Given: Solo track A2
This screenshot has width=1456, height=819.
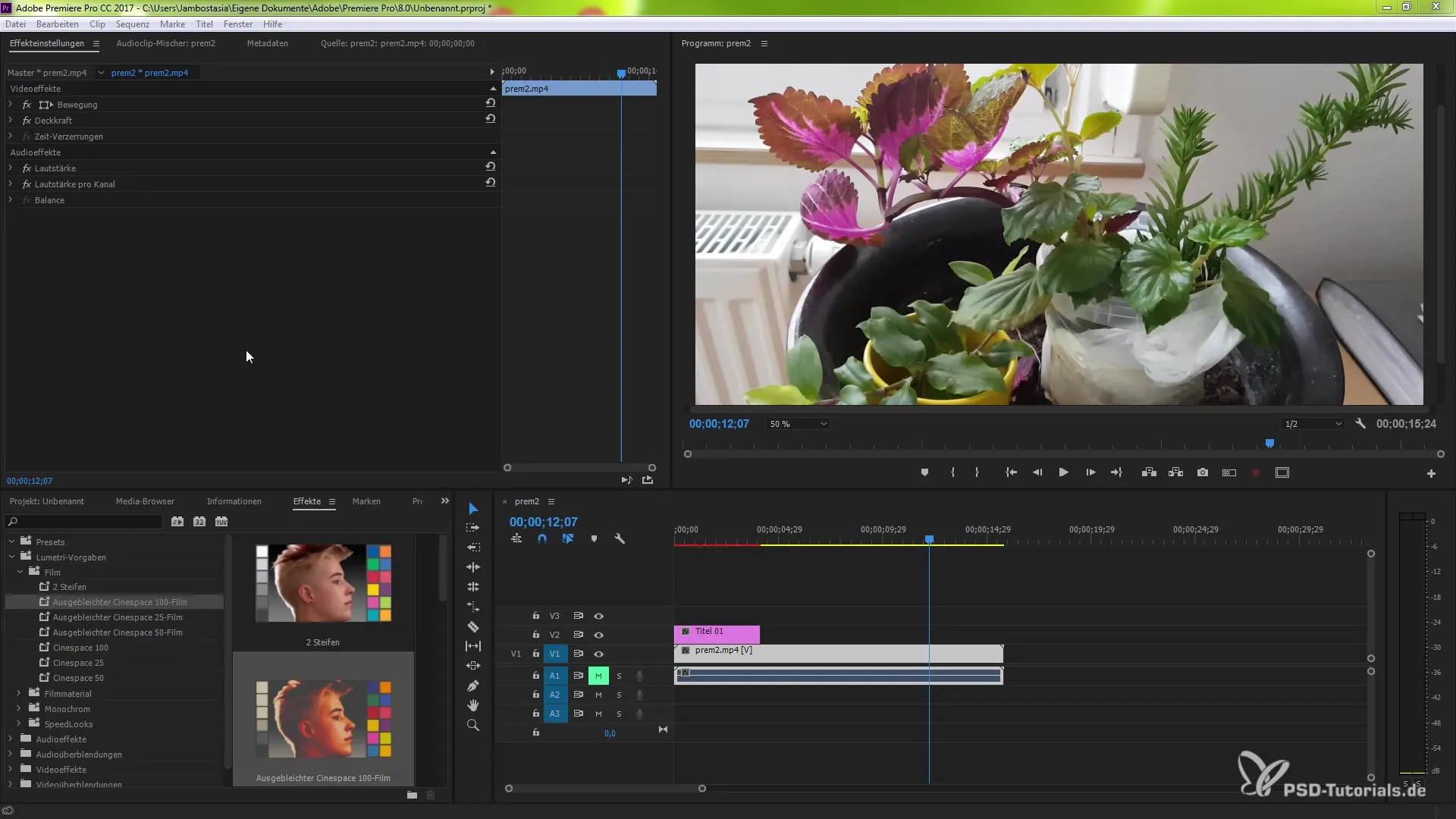Looking at the screenshot, I should click(619, 695).
